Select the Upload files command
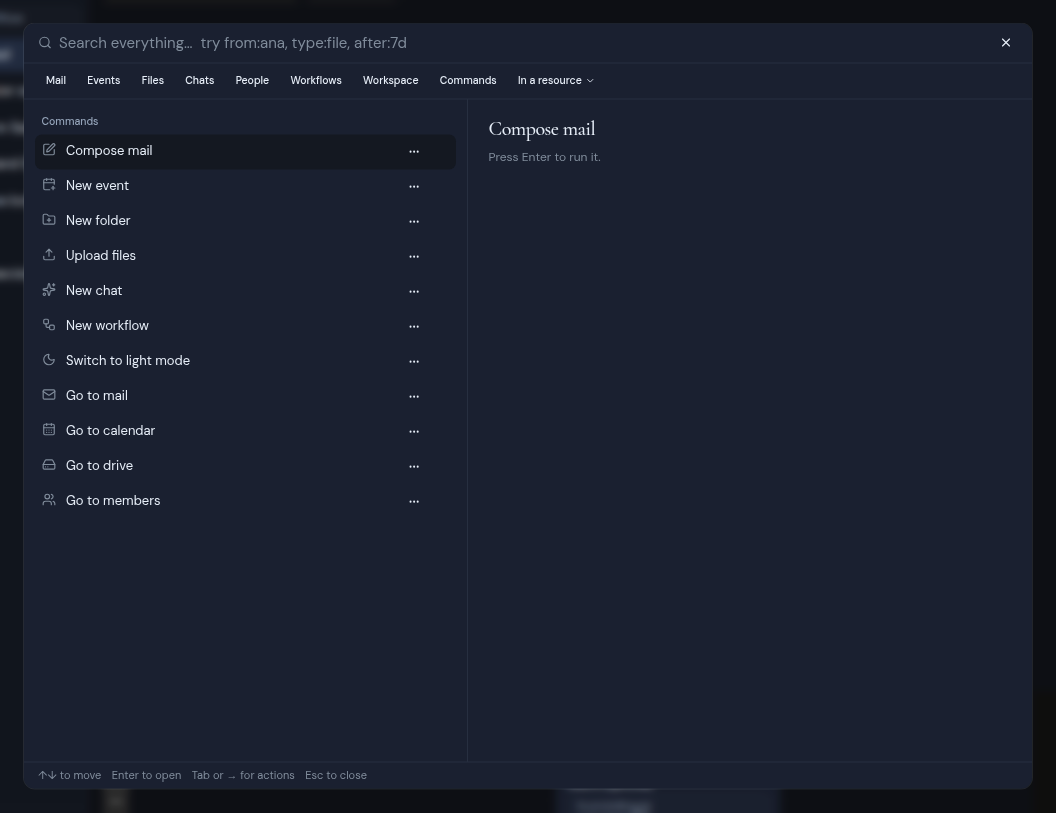Screen dimensions: 1056x813 (245, 256)
